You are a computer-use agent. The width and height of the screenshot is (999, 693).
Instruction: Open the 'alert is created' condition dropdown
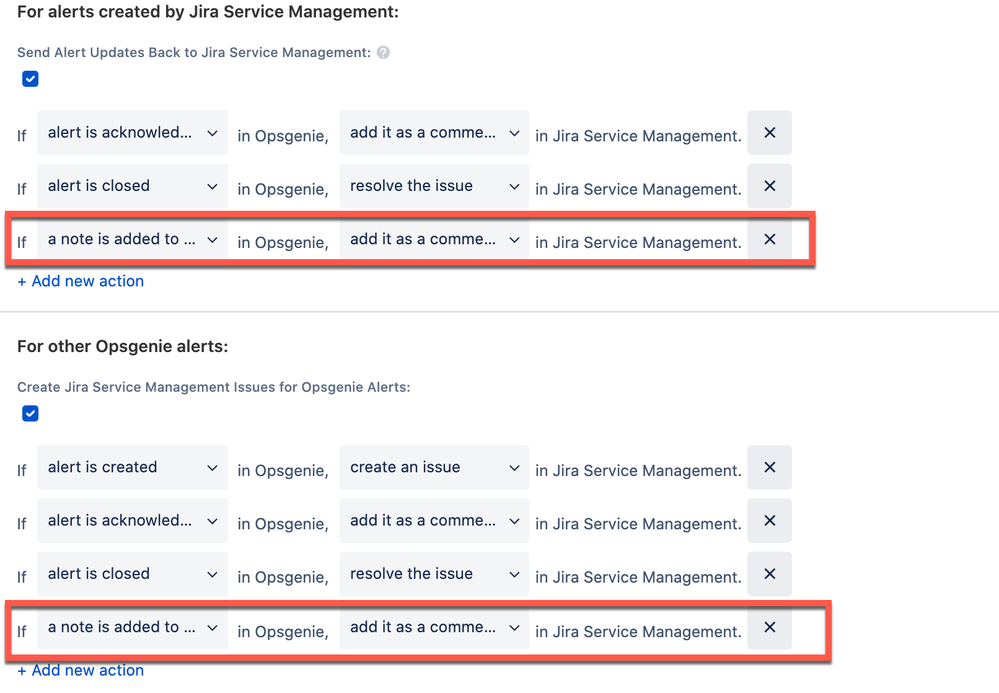133,468
